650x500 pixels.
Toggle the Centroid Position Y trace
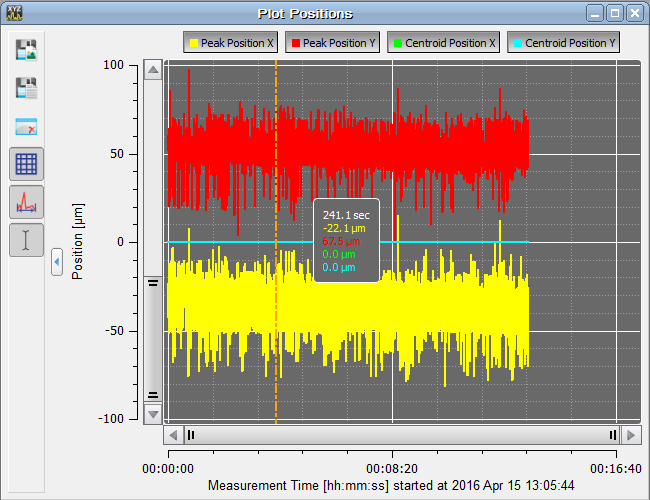click(x=563, y=43)
